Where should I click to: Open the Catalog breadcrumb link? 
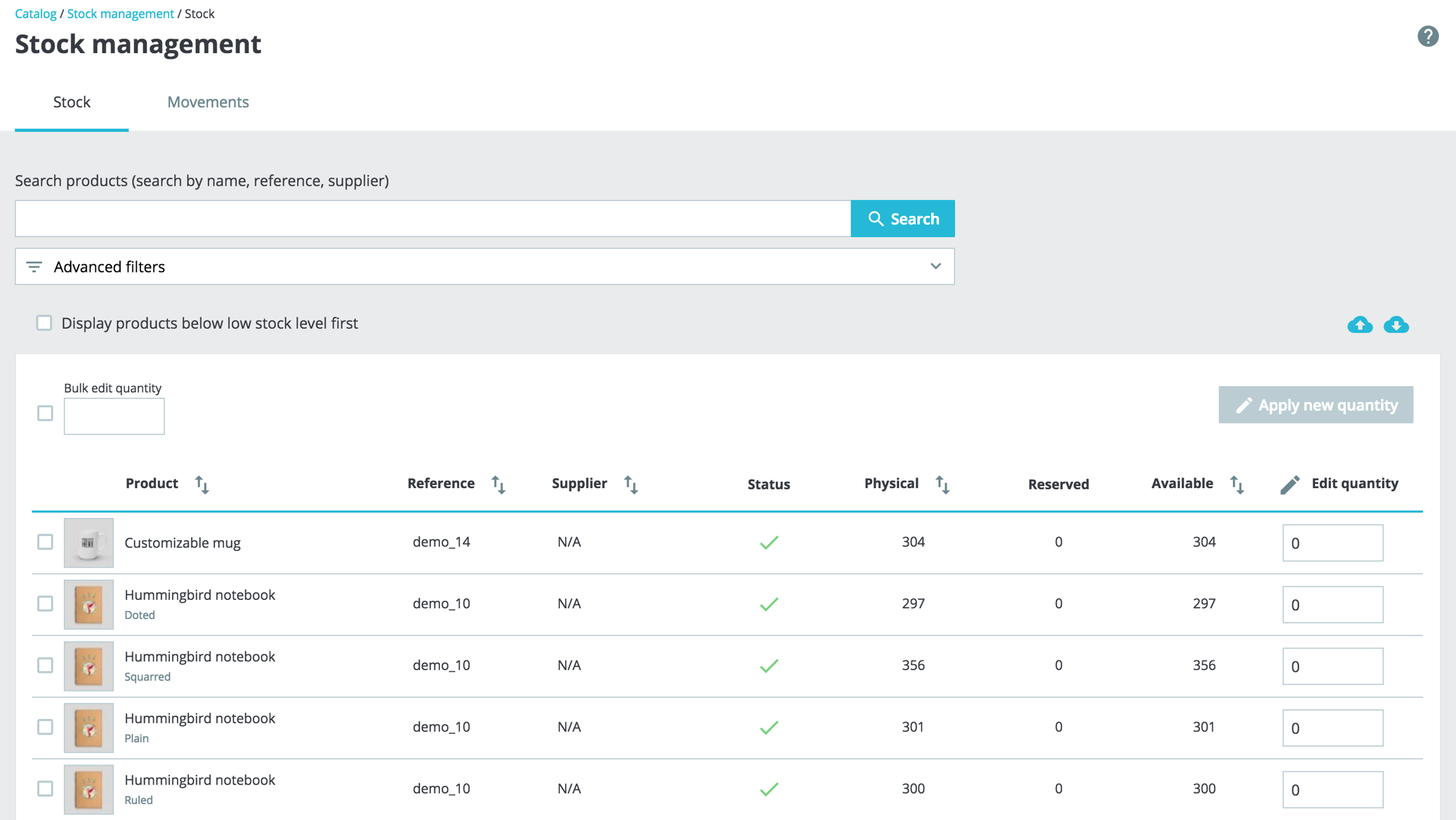35,13
